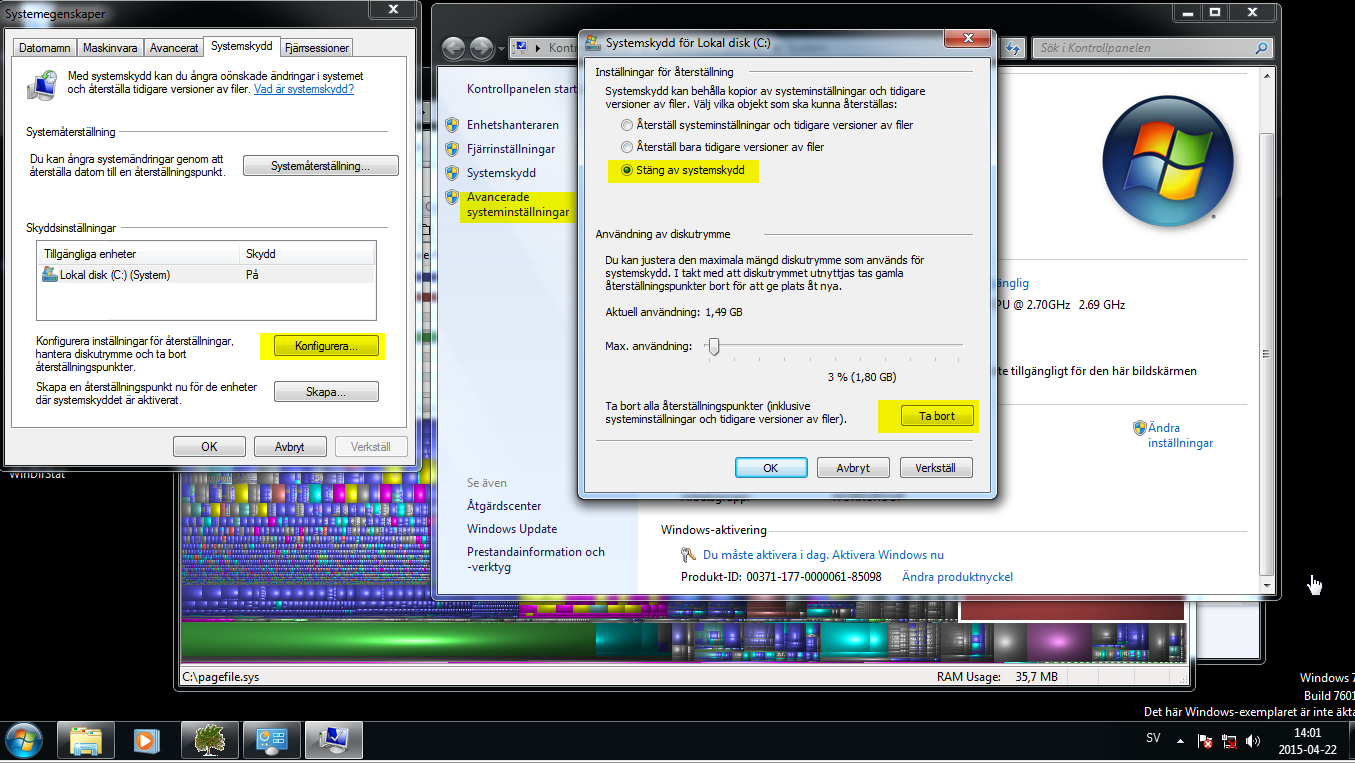Click the refresh button beside the address bar

[1014, 48]
